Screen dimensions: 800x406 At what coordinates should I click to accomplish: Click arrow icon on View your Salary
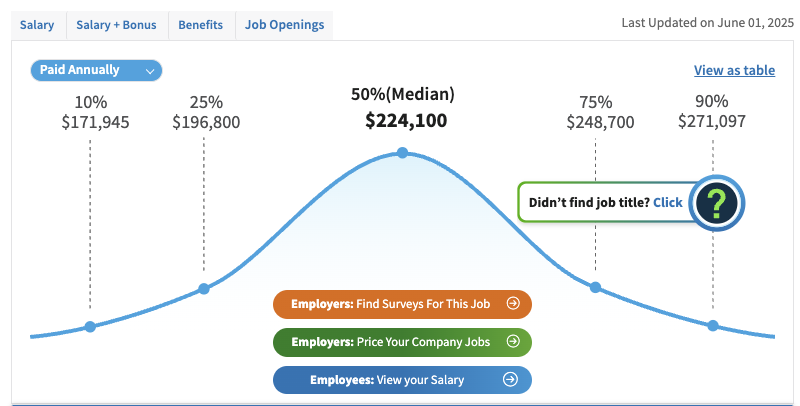[510, 379]
